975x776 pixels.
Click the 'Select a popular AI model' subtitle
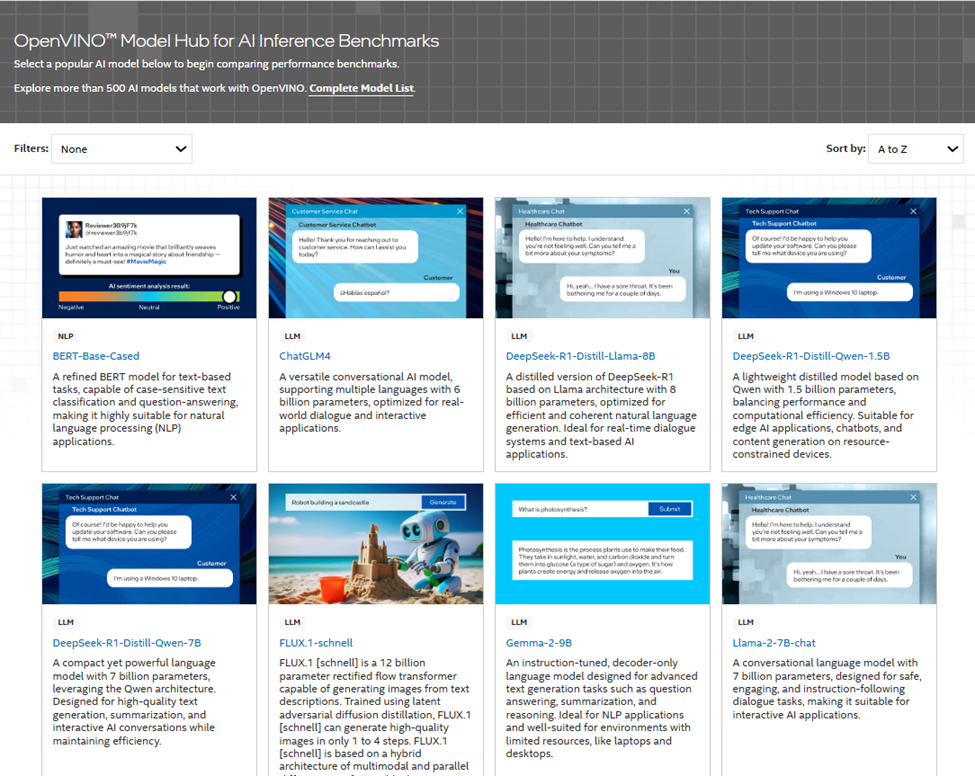point(206,64)
